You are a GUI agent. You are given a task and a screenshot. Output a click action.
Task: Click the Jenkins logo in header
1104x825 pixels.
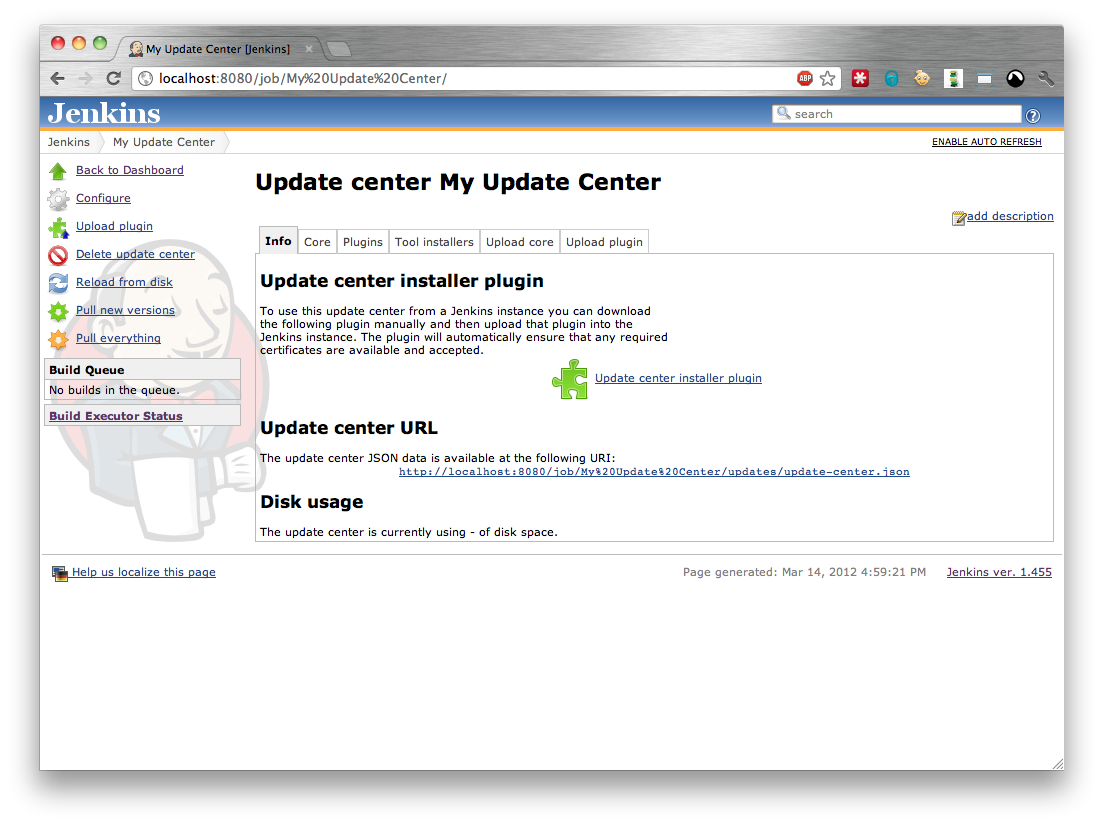[104, 113]
